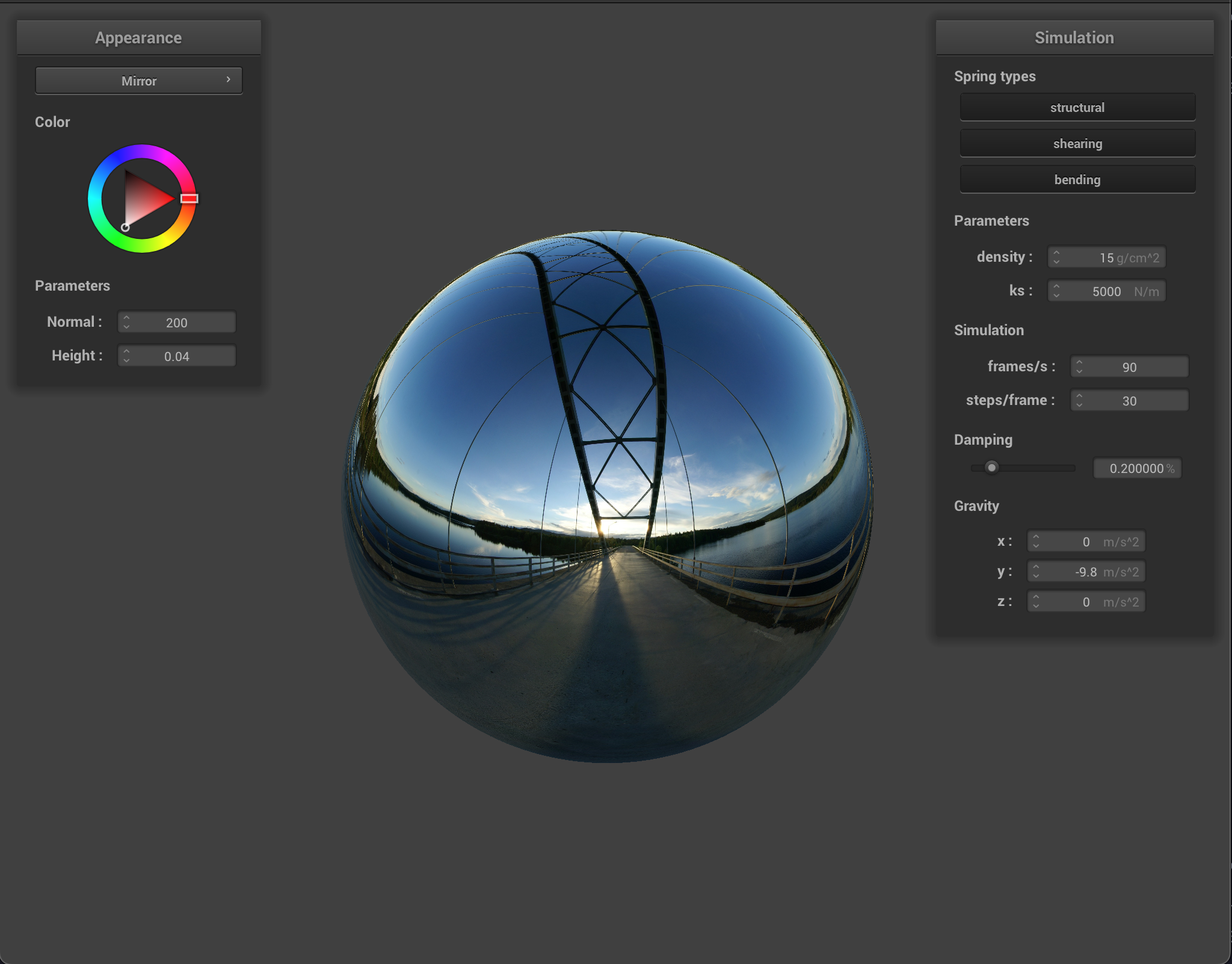Toggle the shearing spring type
This screenshot has height=964, width=1232.
pyautogui.click(x=1077, y=143)
